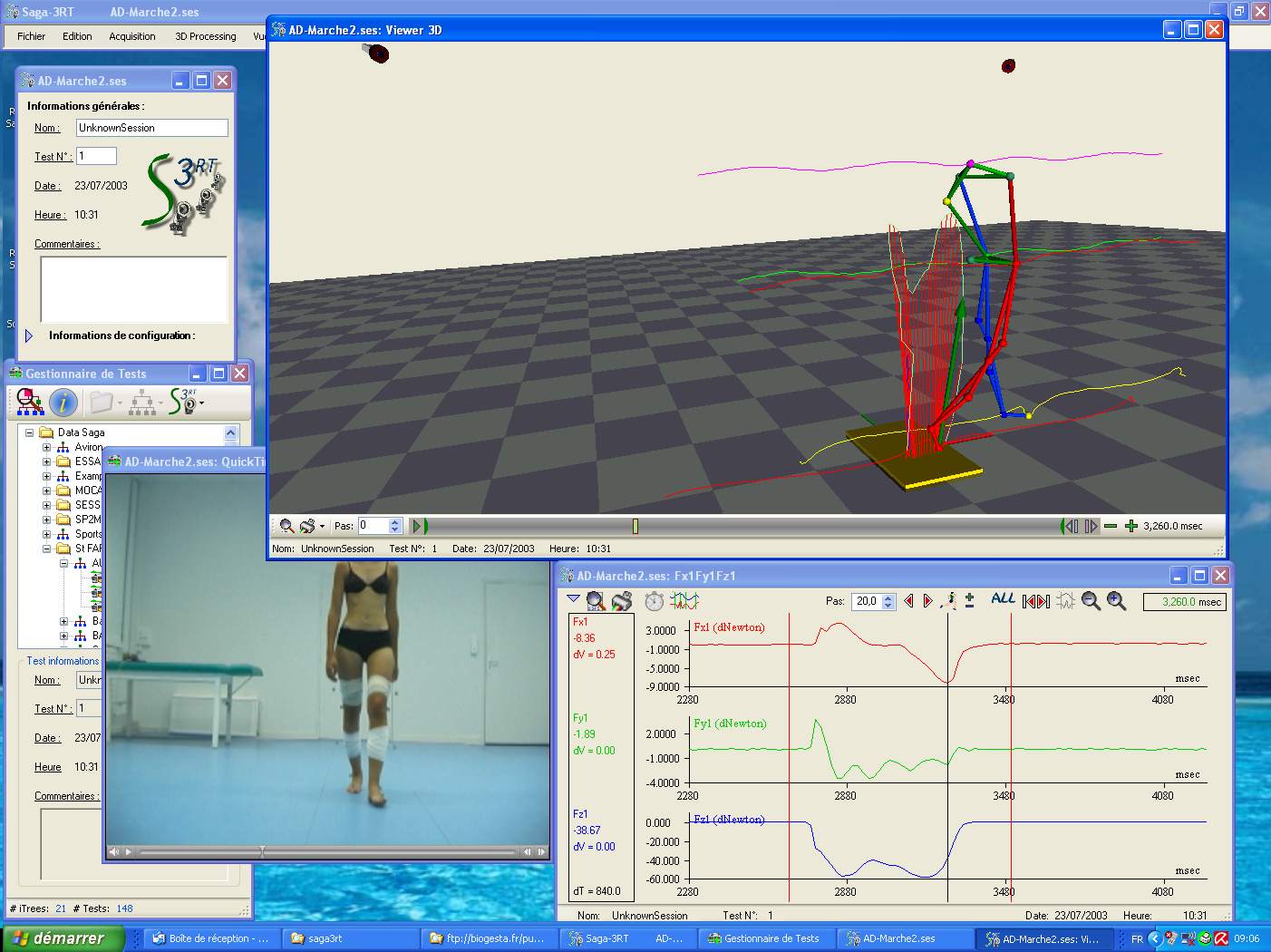
Task: Expand the Aviron tree node
Action: (46, 447)
